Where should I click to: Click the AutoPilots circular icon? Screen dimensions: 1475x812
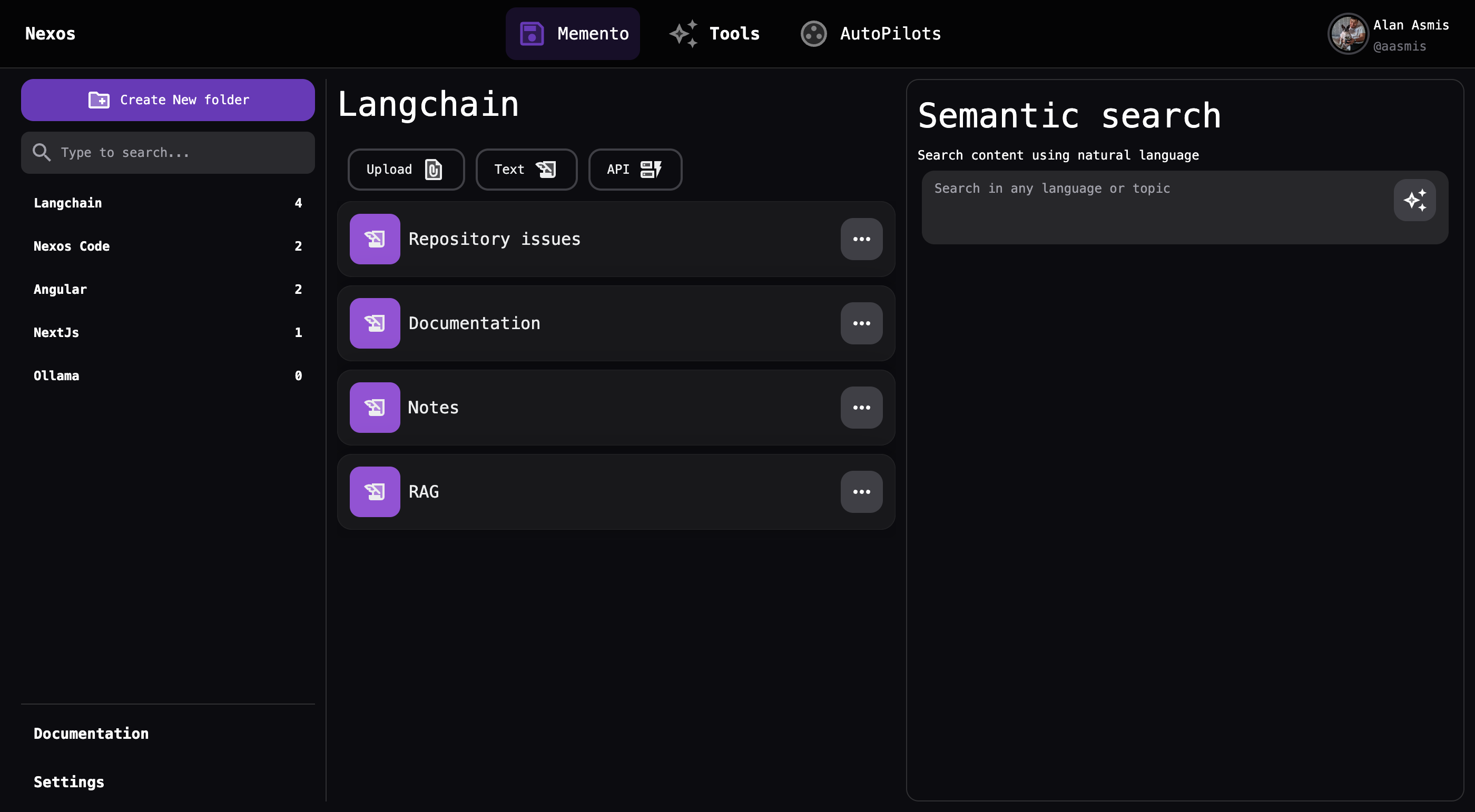[813, 34]
